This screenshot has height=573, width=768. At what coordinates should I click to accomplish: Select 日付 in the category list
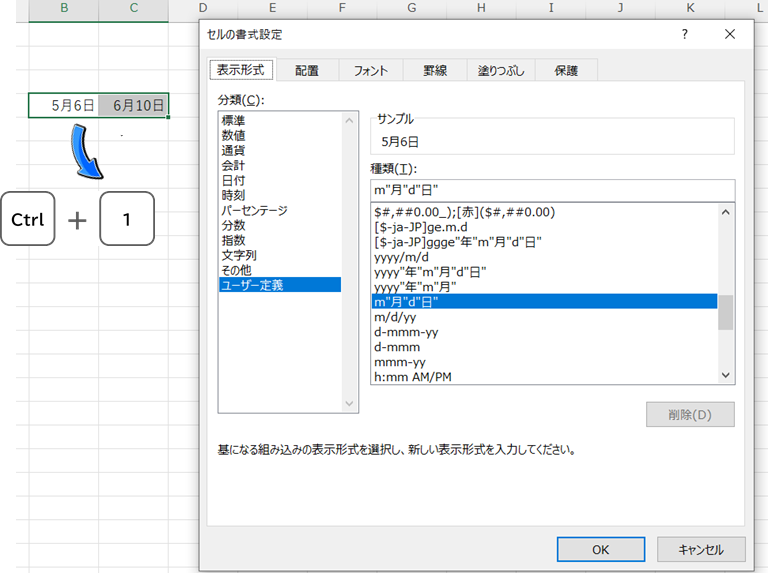tap(233, 180)
